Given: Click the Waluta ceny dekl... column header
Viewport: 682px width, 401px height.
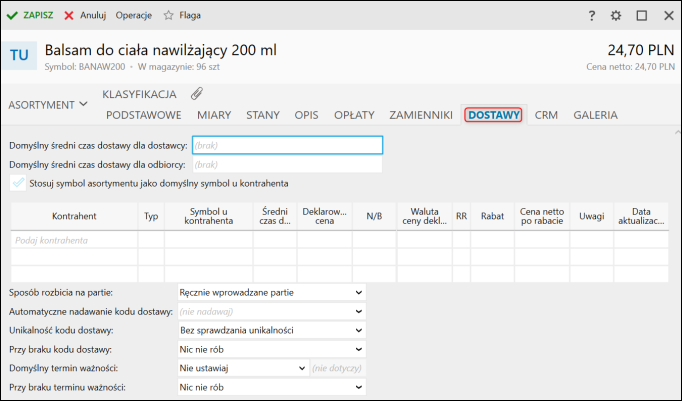Looking at the screenshot, I should pyautogui.click(x=425, y=216).
